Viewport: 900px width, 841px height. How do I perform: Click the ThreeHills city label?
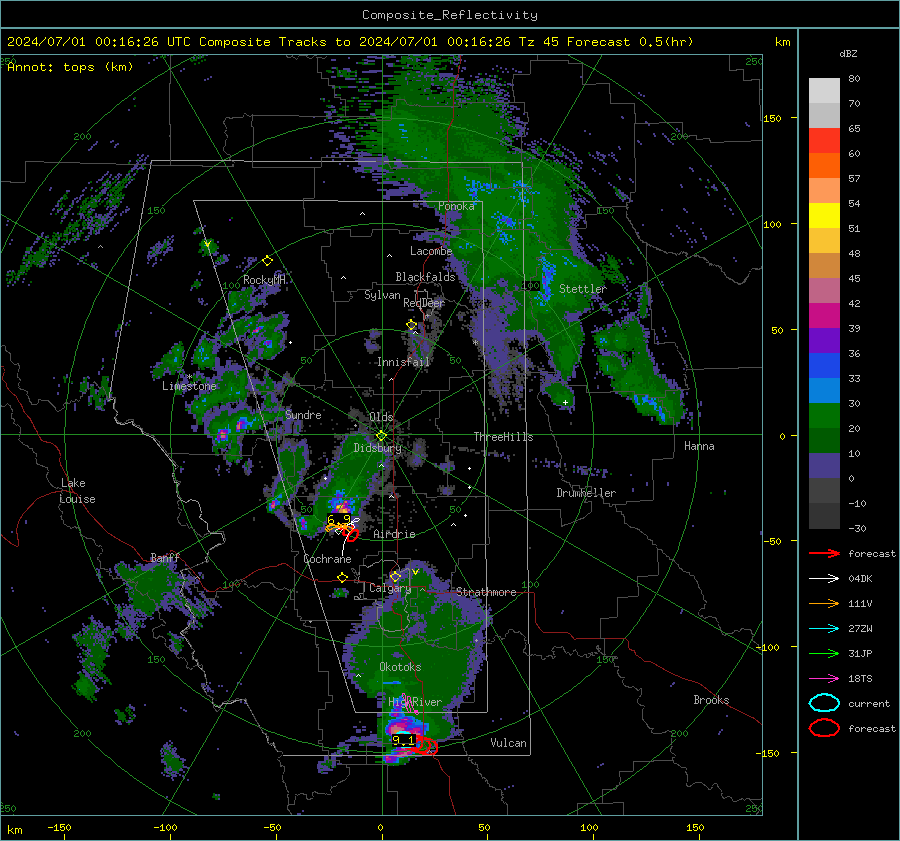(x=503, y=437)
